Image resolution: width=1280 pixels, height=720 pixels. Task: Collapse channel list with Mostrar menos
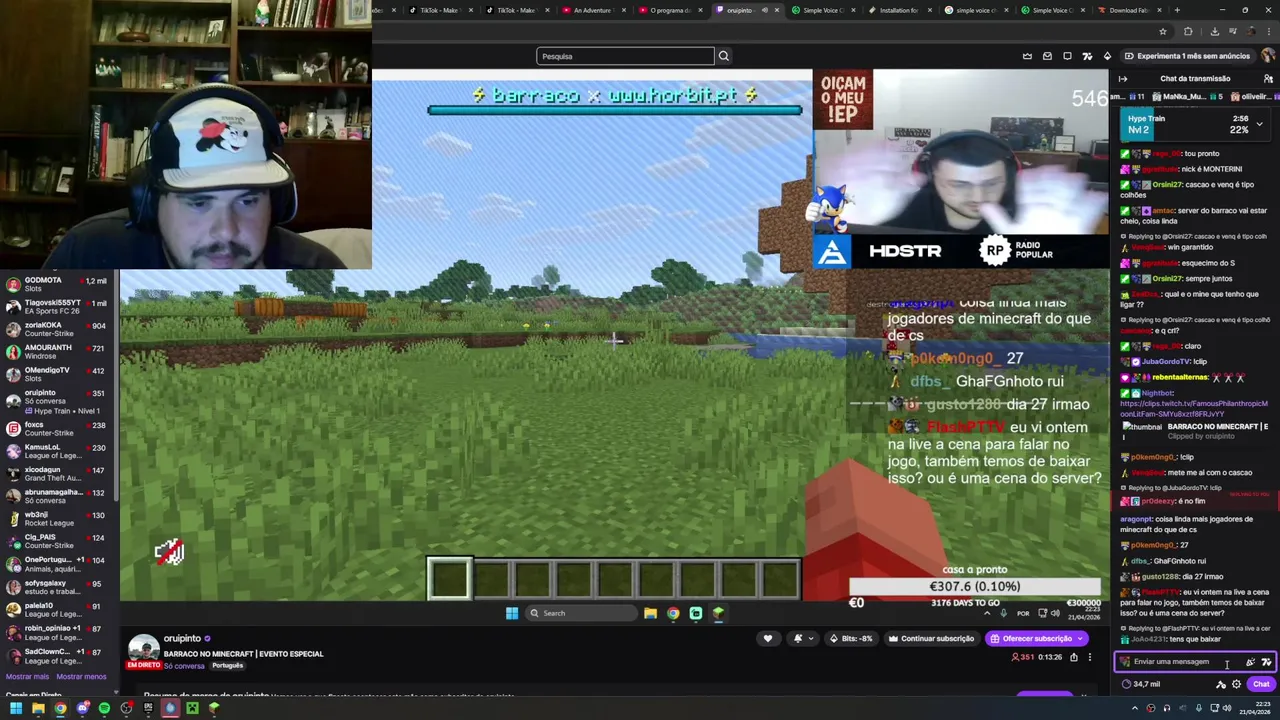(81, 677)
